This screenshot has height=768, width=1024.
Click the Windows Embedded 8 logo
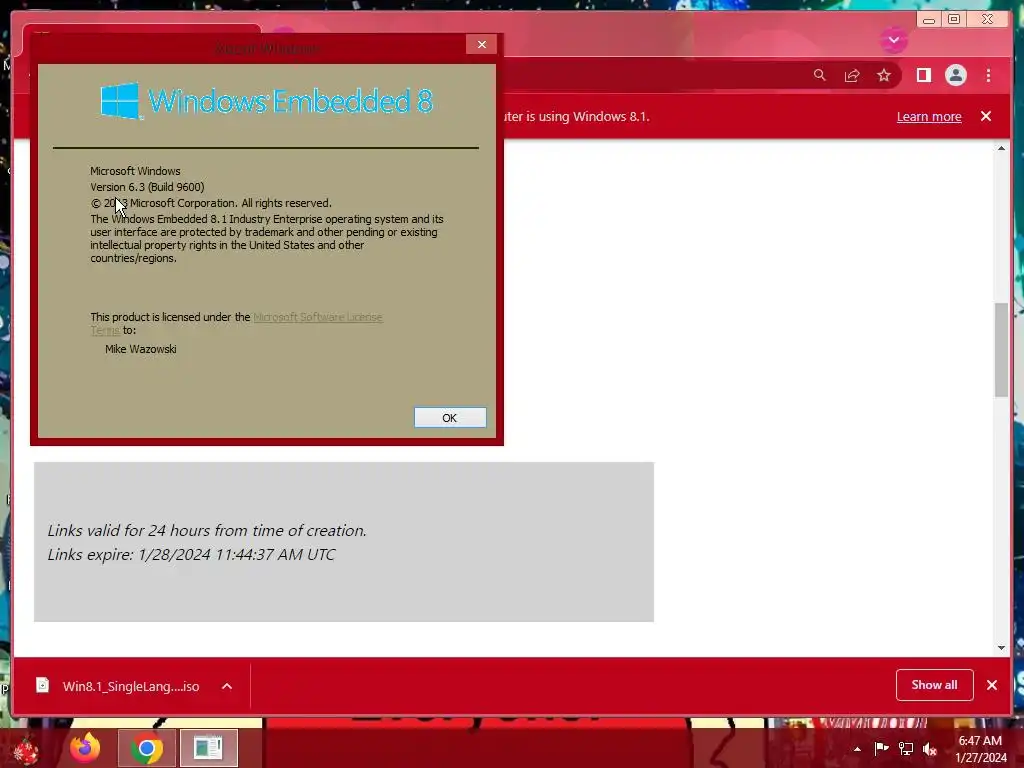tap(266, 101)
